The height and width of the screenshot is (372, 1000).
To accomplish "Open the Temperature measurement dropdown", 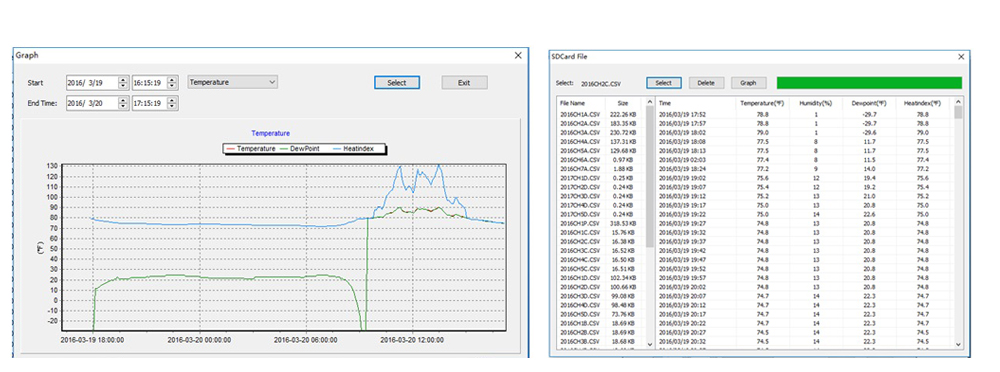I will [233, 82].
